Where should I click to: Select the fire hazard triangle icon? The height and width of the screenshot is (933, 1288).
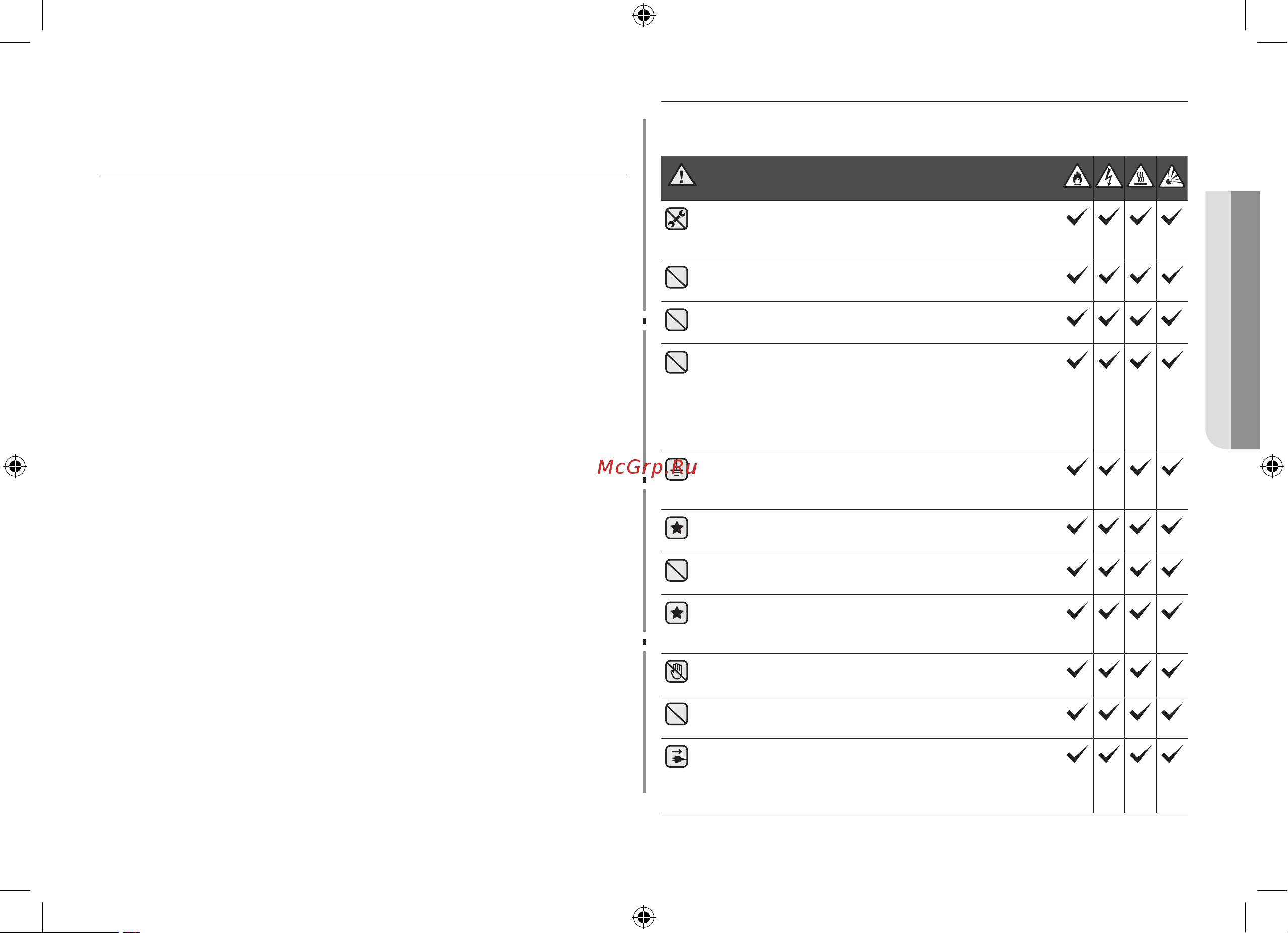[1077, 176]
